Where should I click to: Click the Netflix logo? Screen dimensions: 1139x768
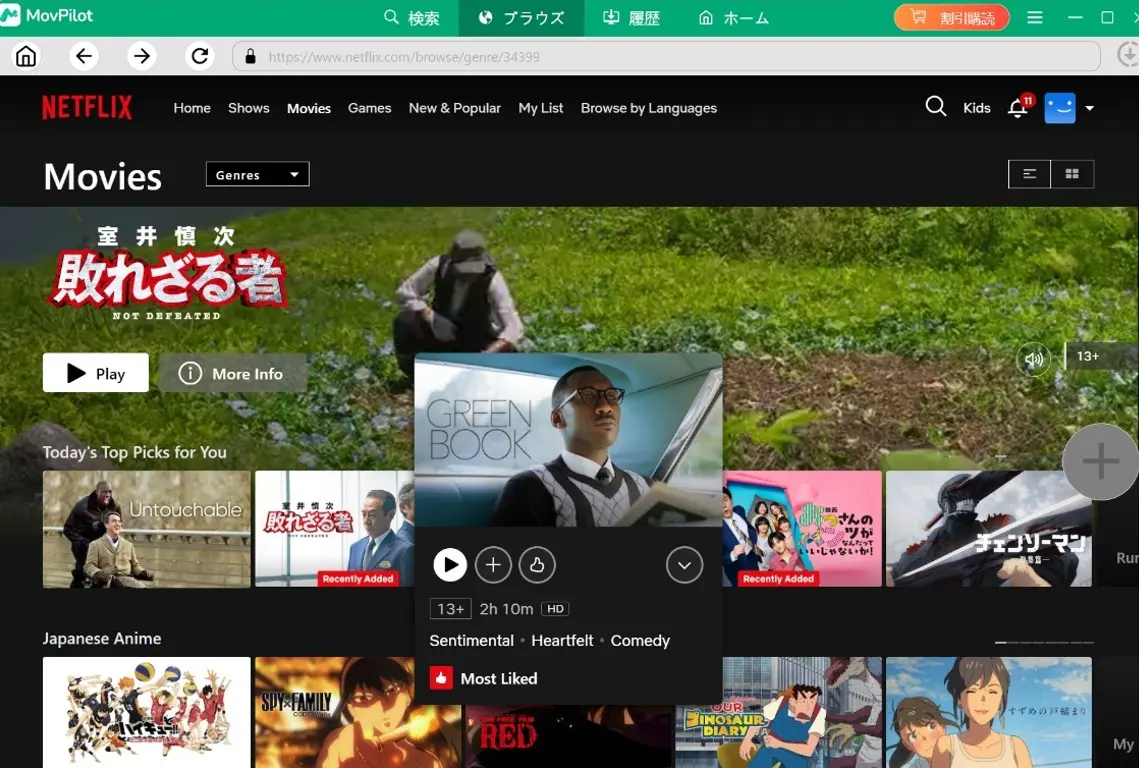pos(87,108)
